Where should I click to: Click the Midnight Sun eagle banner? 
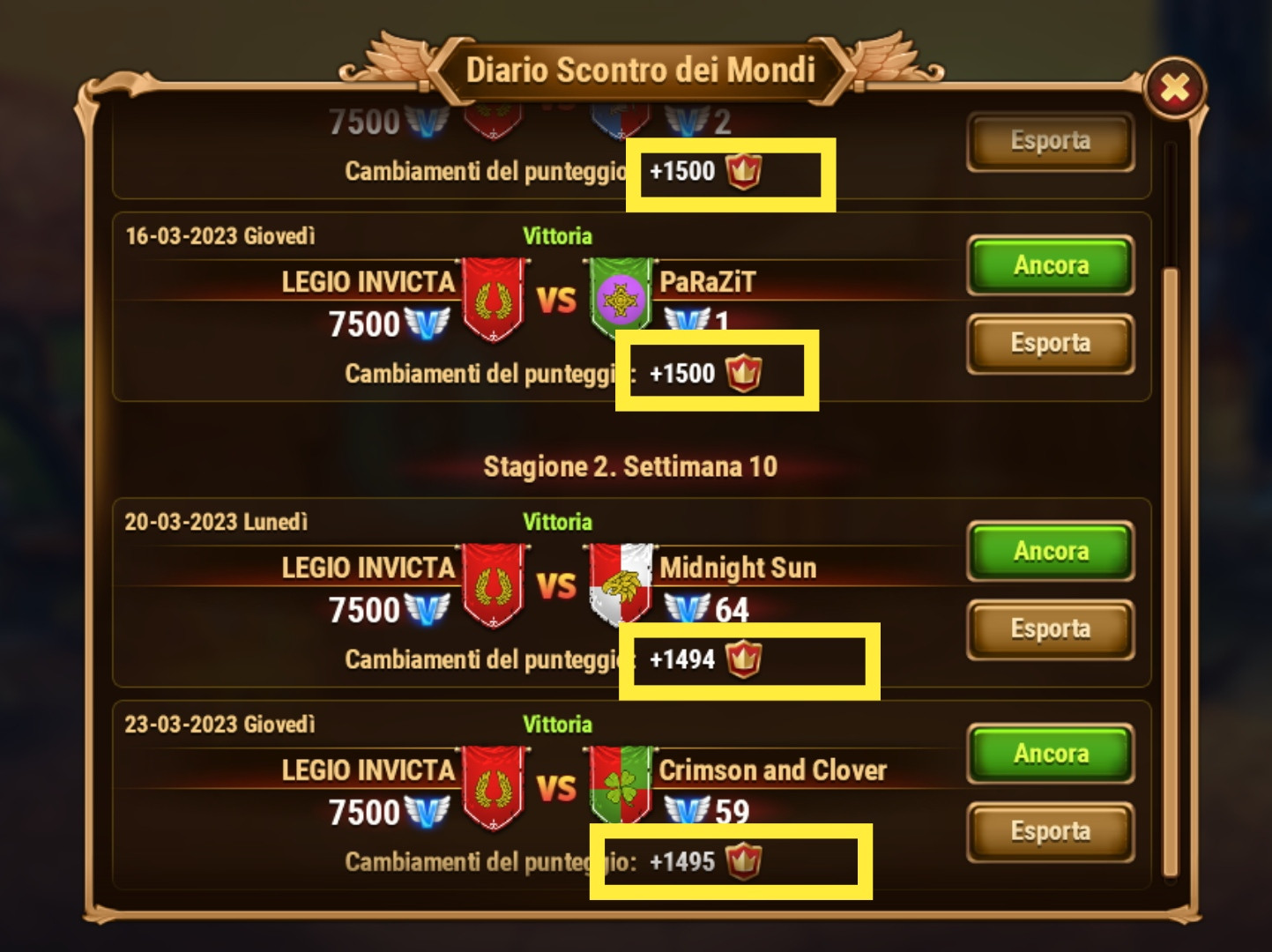click(x=620, y=584)
